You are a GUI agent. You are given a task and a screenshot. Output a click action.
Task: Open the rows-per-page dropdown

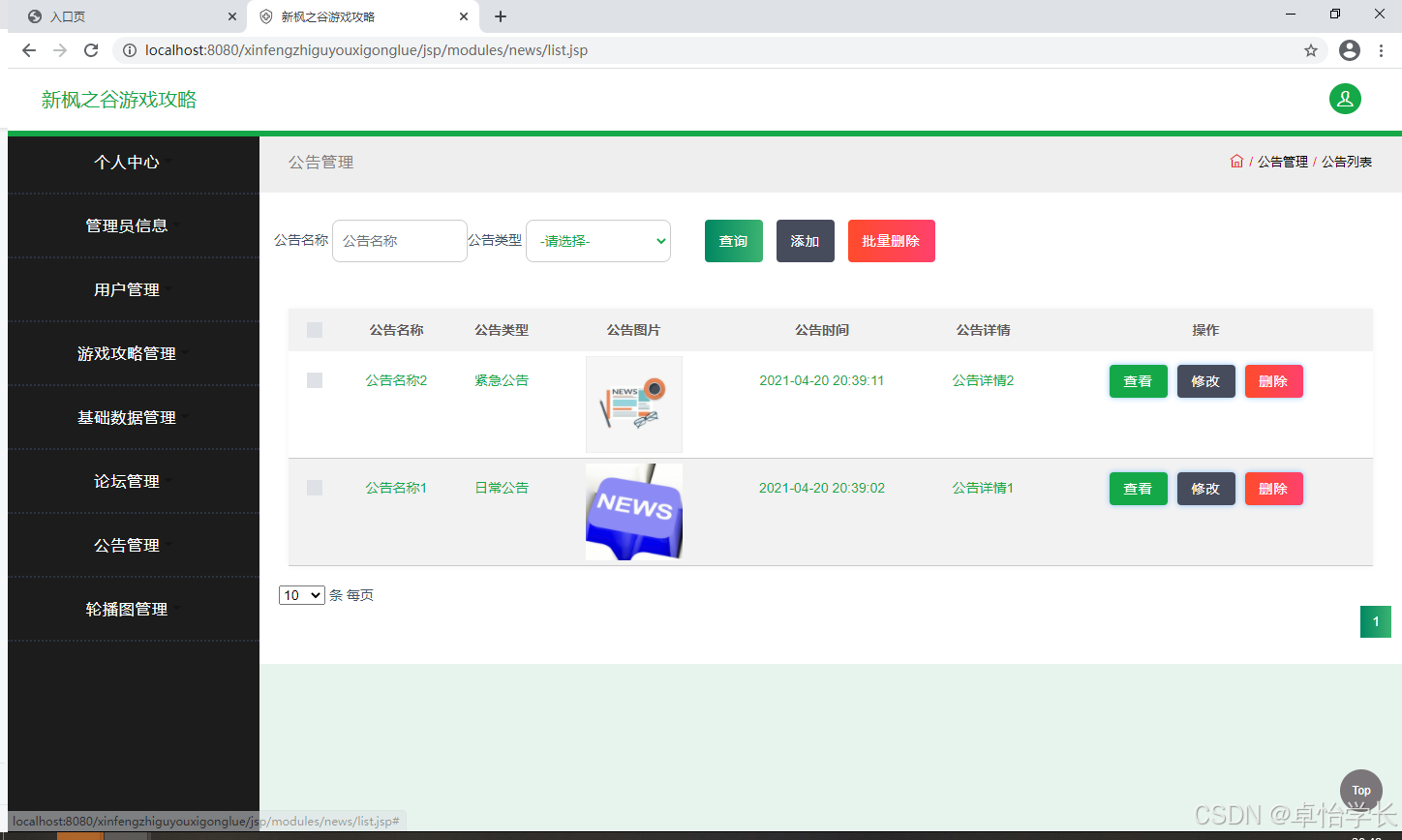coord(302,595)
